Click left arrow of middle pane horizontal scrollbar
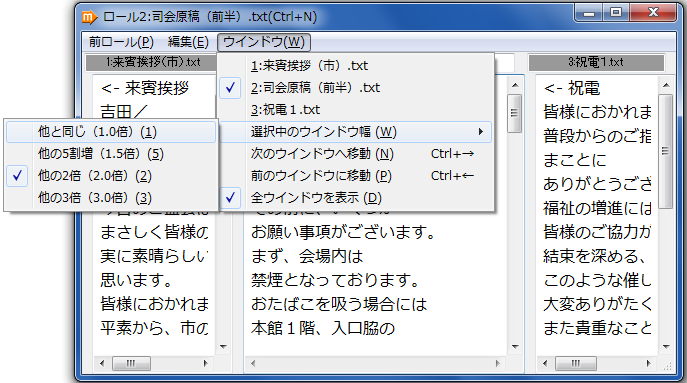The image size is (687, 383). [253, 363]
